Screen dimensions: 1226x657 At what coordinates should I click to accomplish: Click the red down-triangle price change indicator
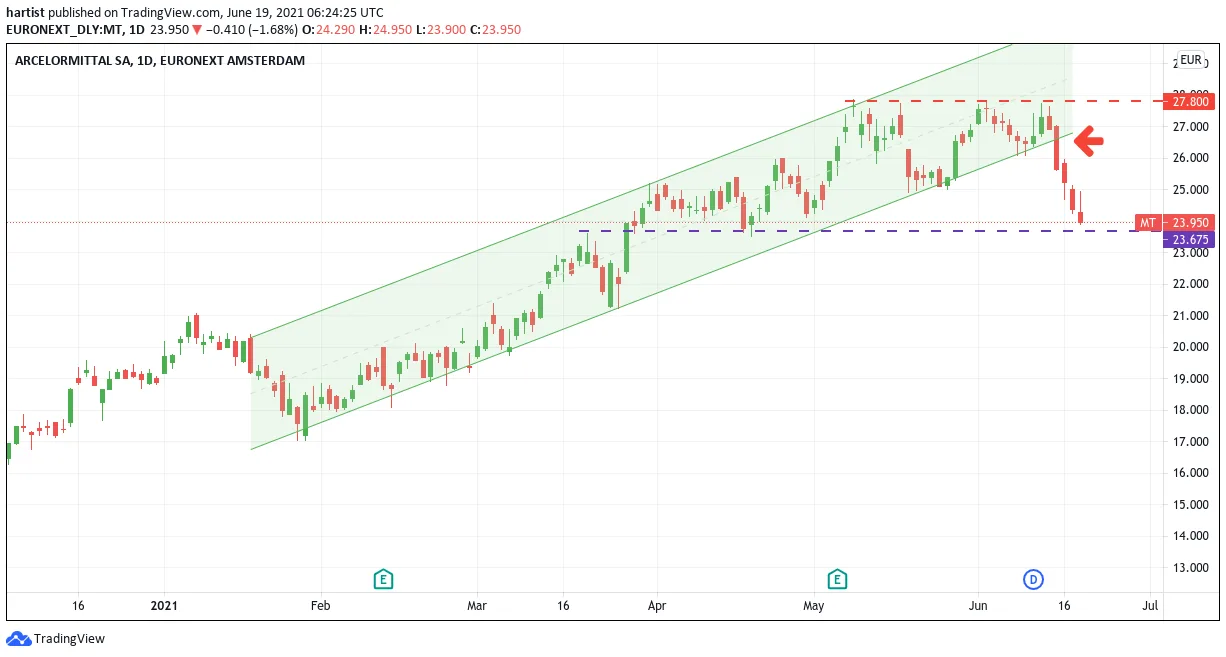(198, 30)
